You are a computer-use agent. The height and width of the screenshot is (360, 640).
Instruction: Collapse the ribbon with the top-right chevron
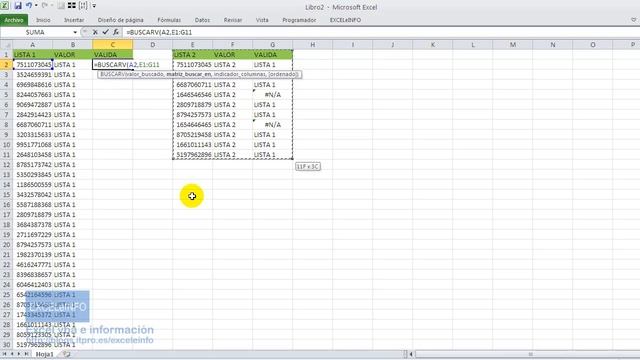(633, 20)
